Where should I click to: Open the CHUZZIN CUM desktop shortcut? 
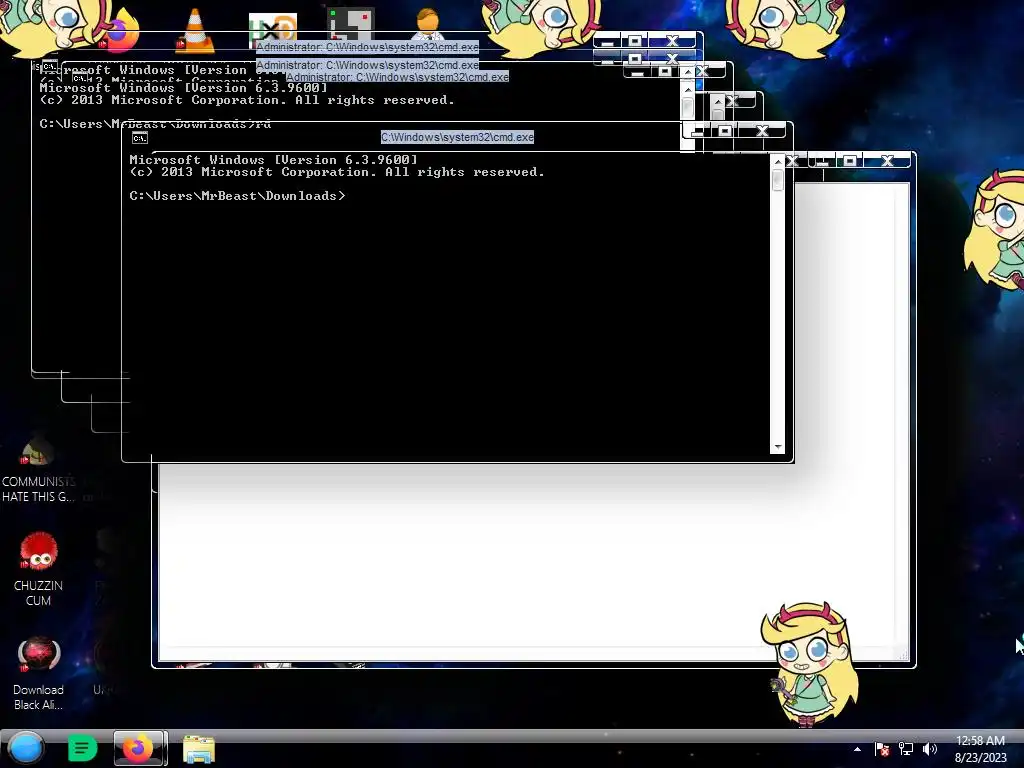click(38, 569)
